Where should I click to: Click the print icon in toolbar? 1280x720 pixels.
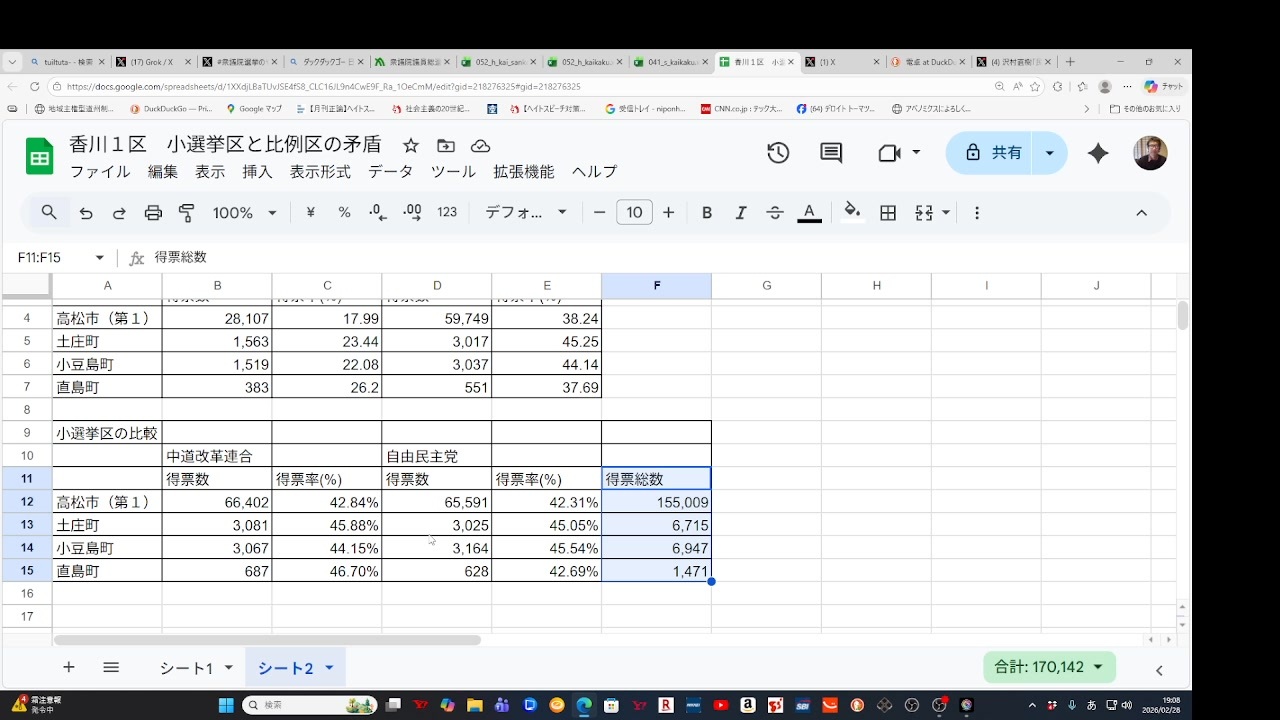coord(153,213)
